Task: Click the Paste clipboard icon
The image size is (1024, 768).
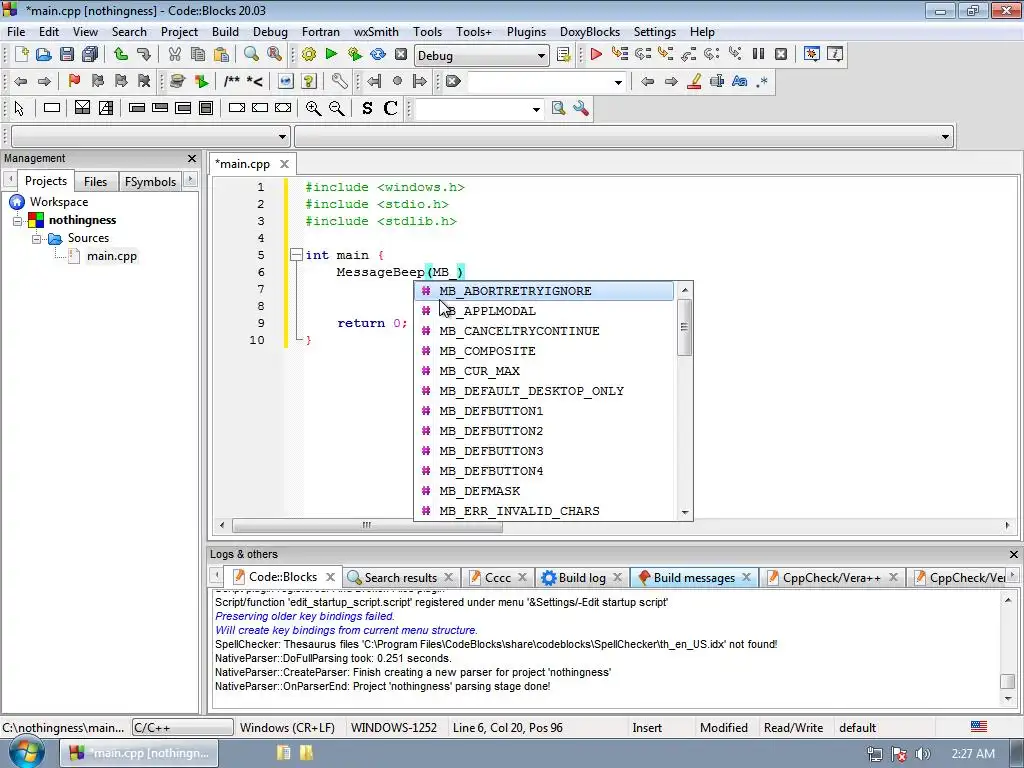Action: tap(221, 54)
